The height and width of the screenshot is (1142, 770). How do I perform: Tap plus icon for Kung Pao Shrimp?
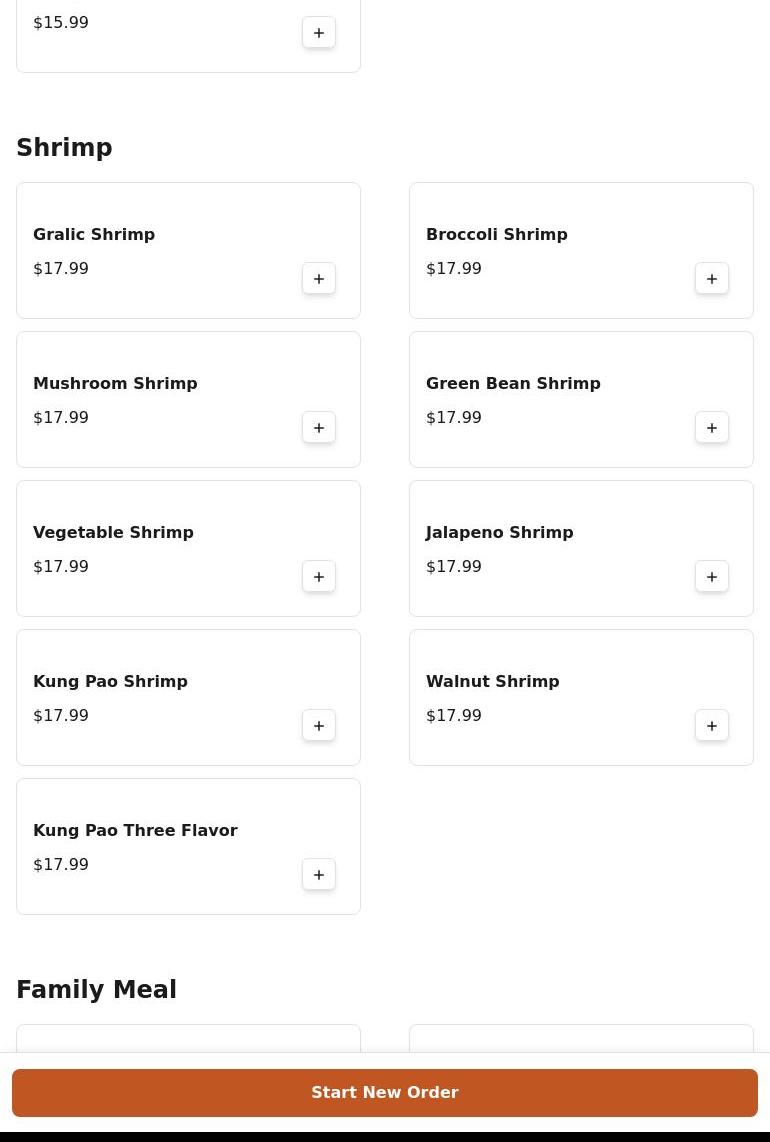pyautogui.click(x=319, y=725)
